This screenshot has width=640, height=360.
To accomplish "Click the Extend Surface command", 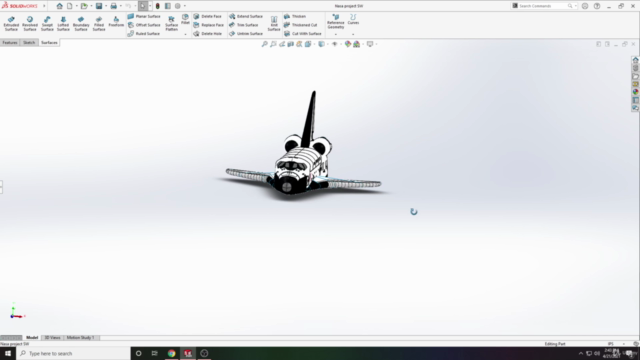I will [x=246, y=16].
